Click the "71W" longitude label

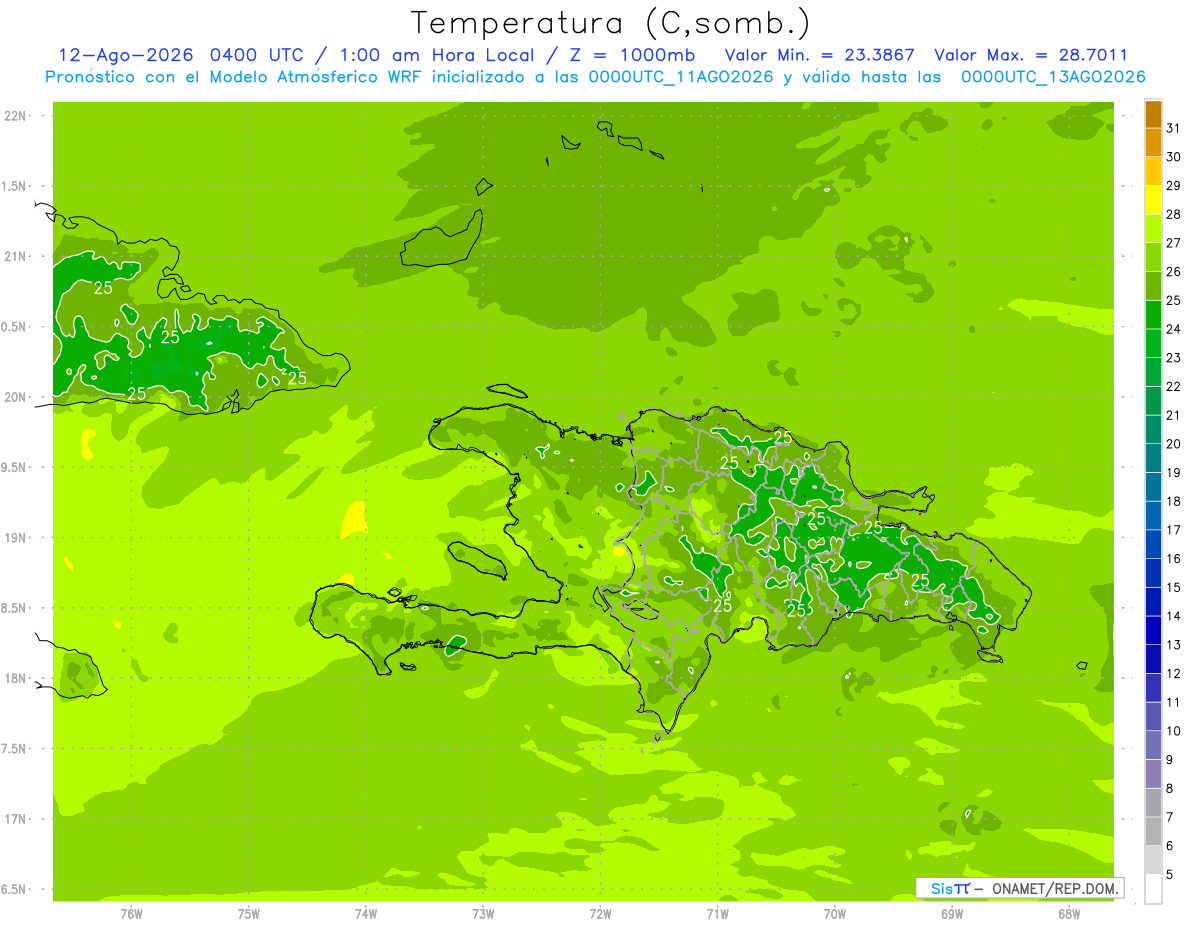717,914
